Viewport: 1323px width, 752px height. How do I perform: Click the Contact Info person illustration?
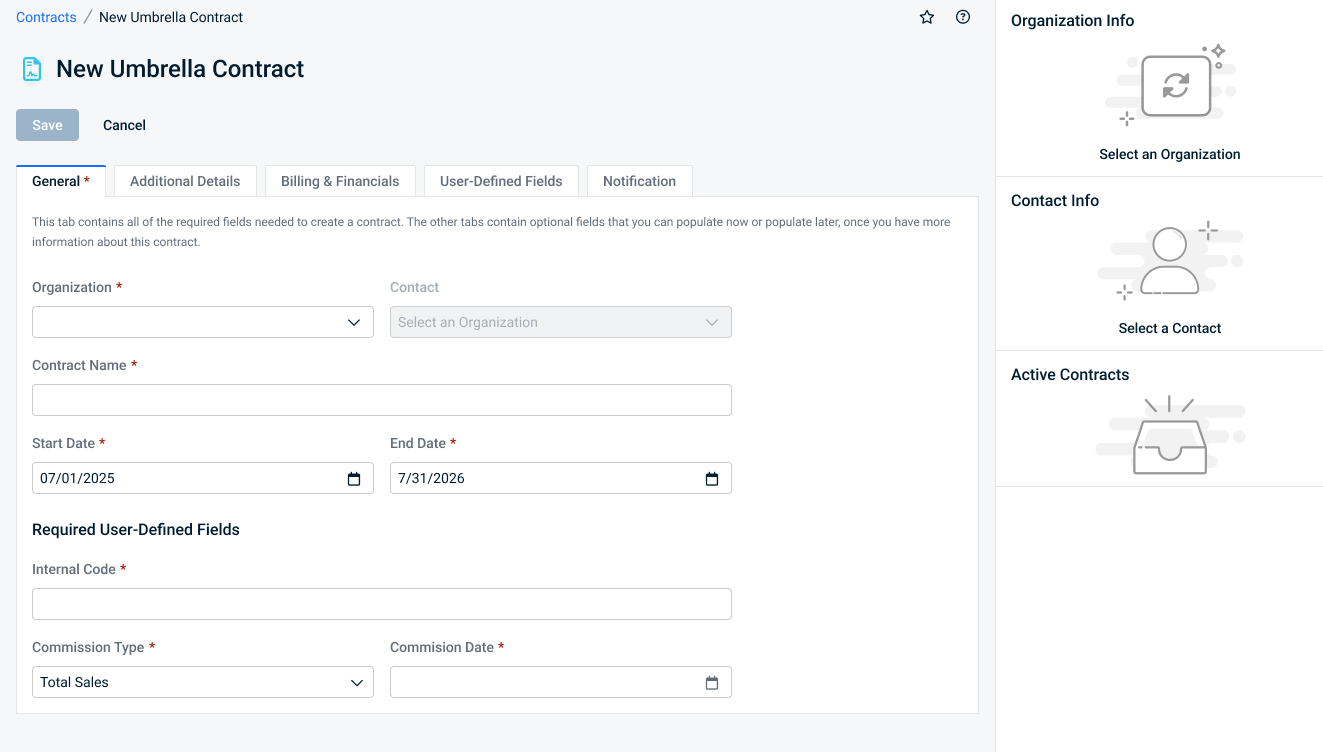tap(1169, 261)
